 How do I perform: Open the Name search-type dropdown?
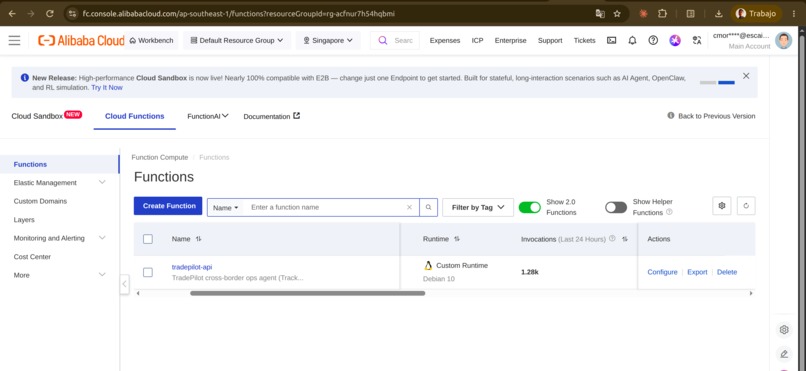coord(226,208)
